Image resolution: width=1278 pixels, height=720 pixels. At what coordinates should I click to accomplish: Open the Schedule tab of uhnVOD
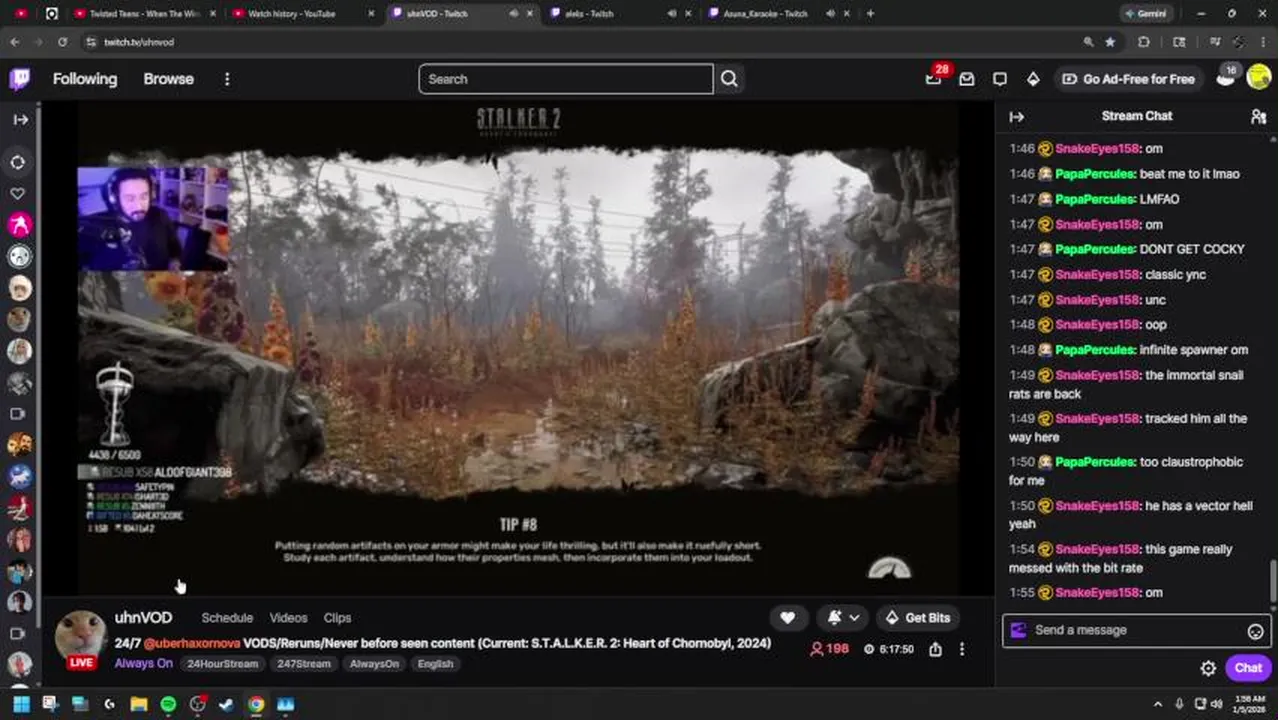[227, 618]
